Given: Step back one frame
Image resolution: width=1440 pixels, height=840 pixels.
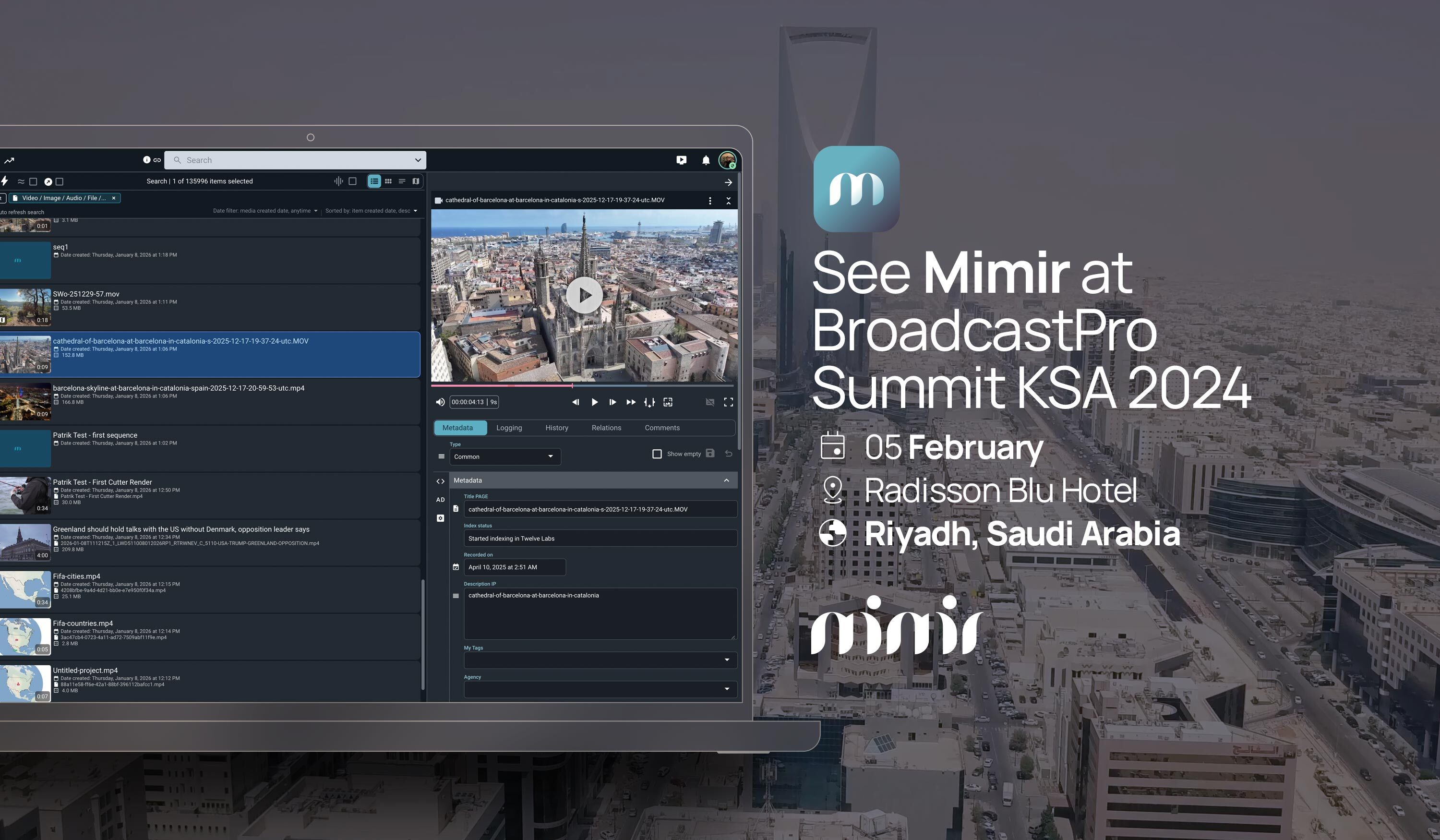Looking at the screenshot, I should click(x=576, y=402).
